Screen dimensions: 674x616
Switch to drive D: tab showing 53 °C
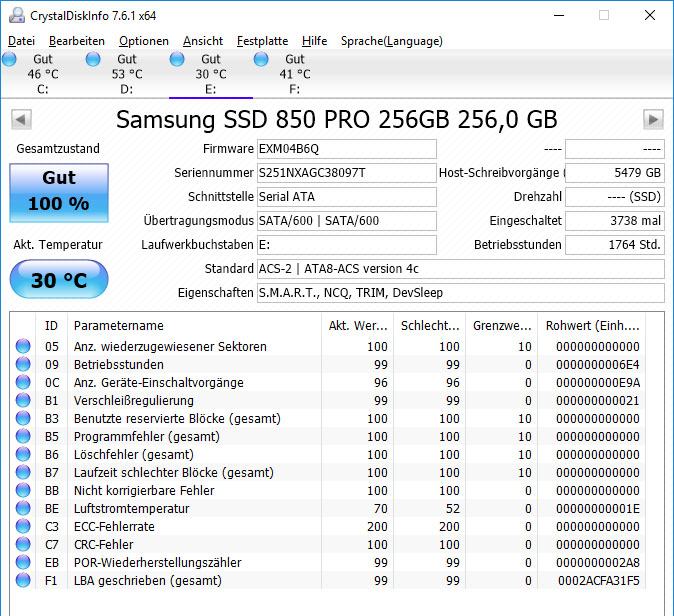[x=127, y=74]
